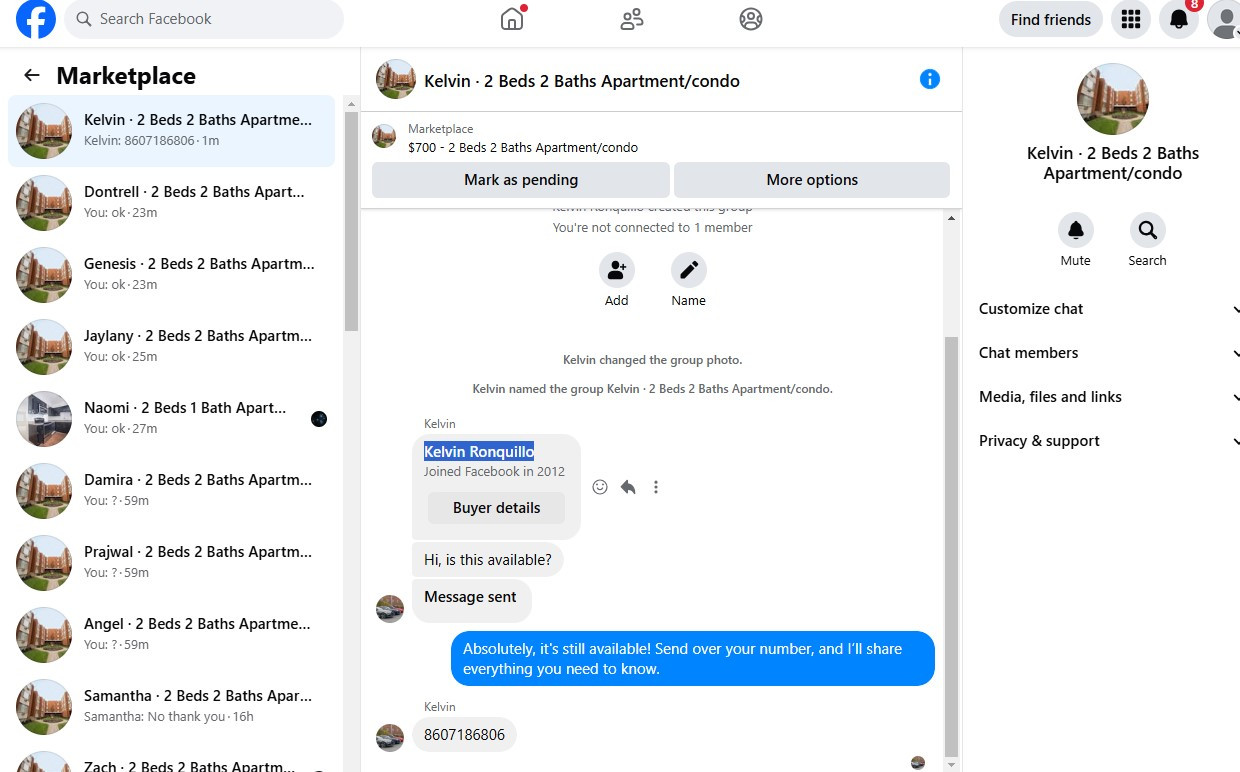Click conversation list scrollbar
The width and height of the screenshot is (1240, 772).
(351, 220)
